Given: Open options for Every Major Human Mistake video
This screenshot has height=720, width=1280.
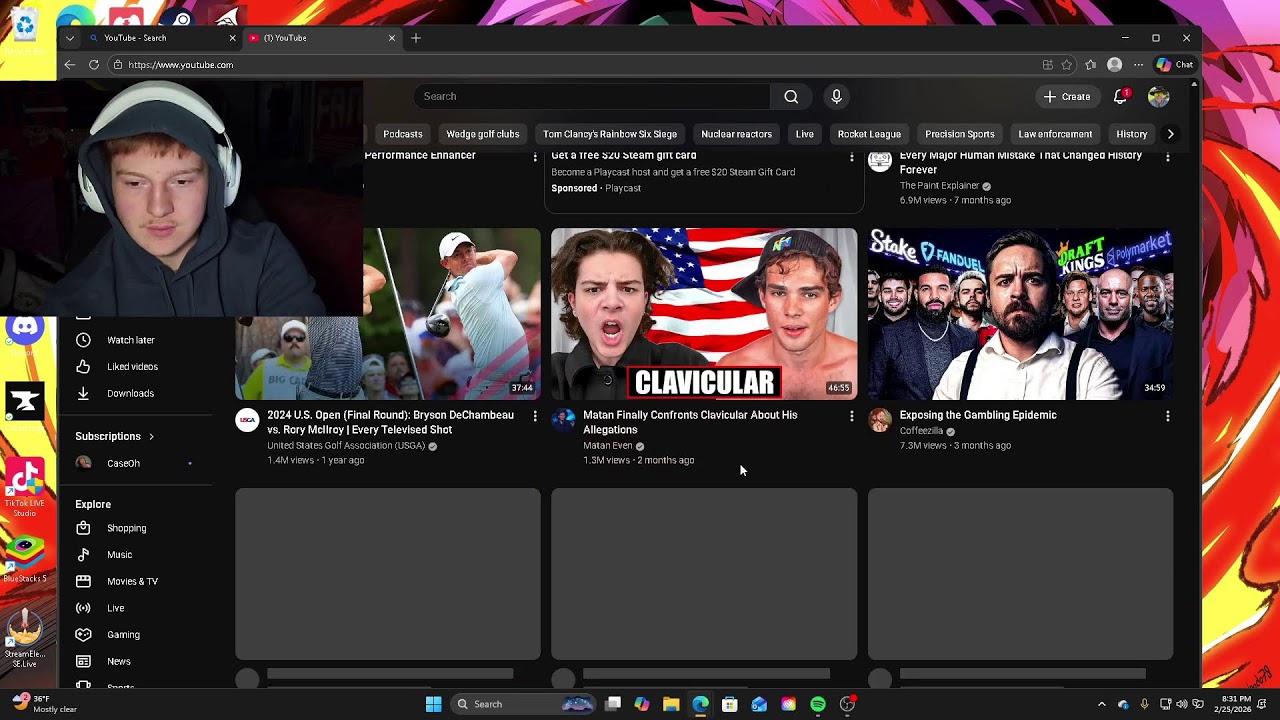Looking at the screenshot, I should pos(1168,157).
